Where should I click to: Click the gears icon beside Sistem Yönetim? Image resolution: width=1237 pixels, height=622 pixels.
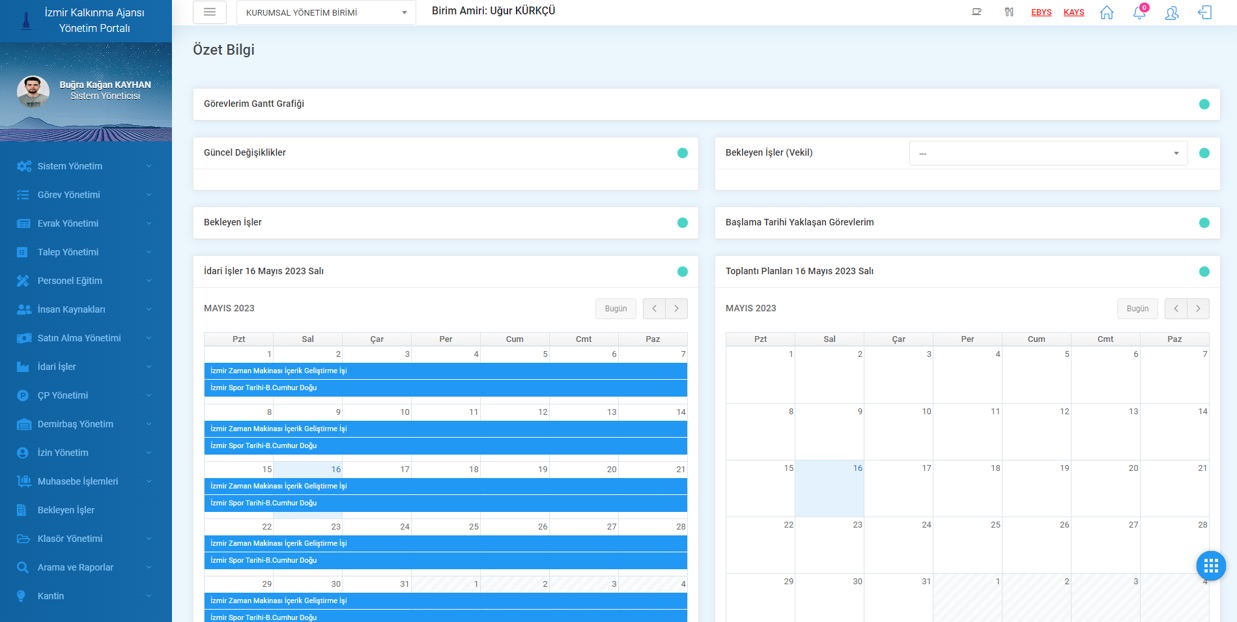coord(23,166)
